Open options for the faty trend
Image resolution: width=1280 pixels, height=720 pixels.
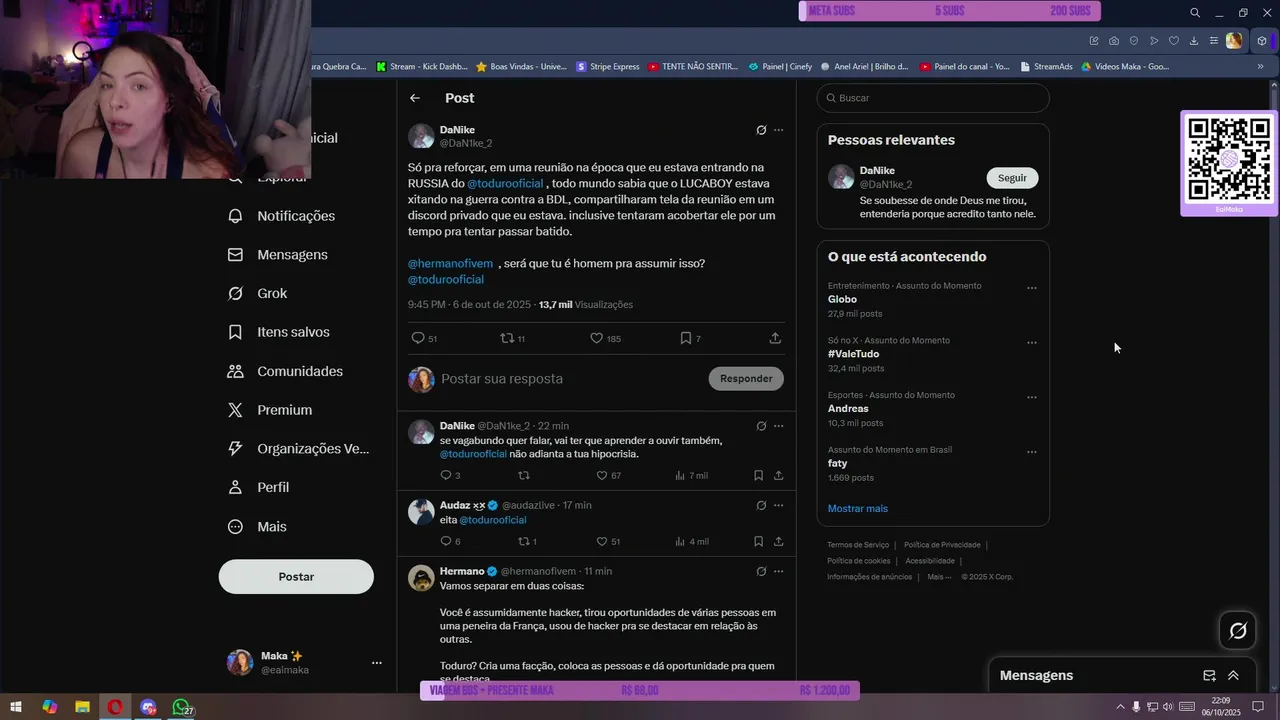[1032, 452]
